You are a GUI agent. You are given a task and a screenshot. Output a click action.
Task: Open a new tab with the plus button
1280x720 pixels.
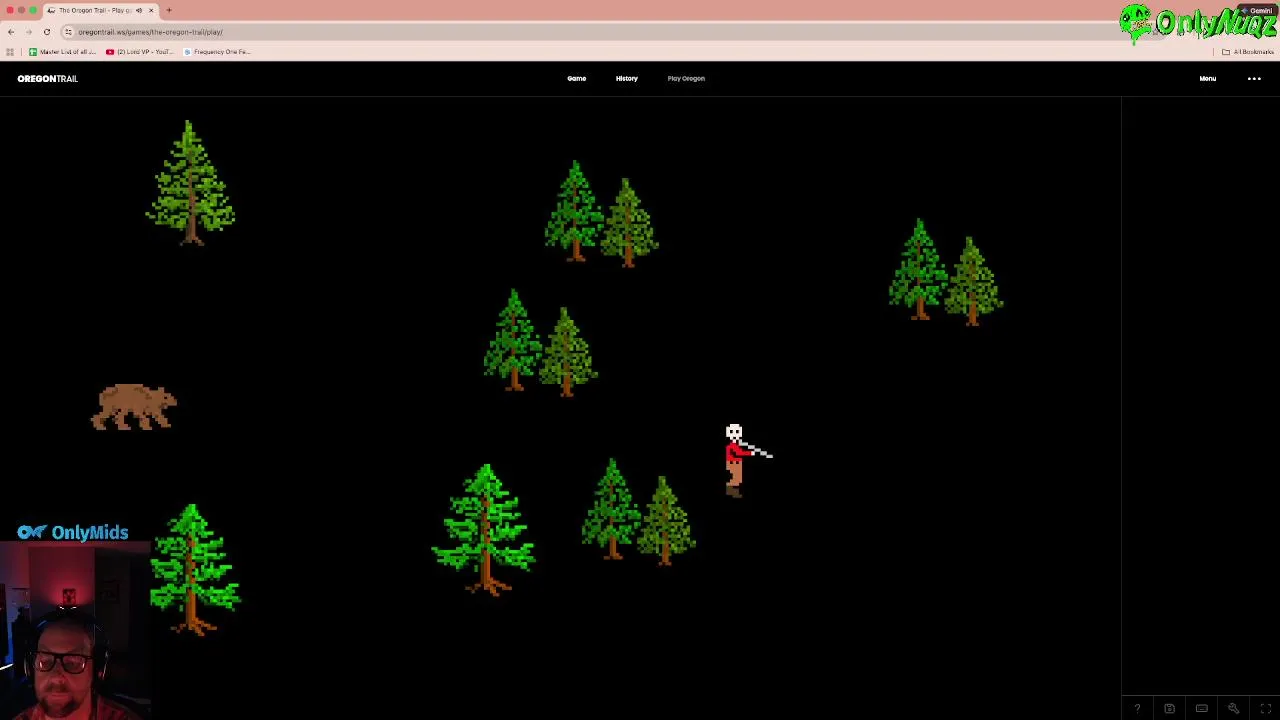(169, 10)
